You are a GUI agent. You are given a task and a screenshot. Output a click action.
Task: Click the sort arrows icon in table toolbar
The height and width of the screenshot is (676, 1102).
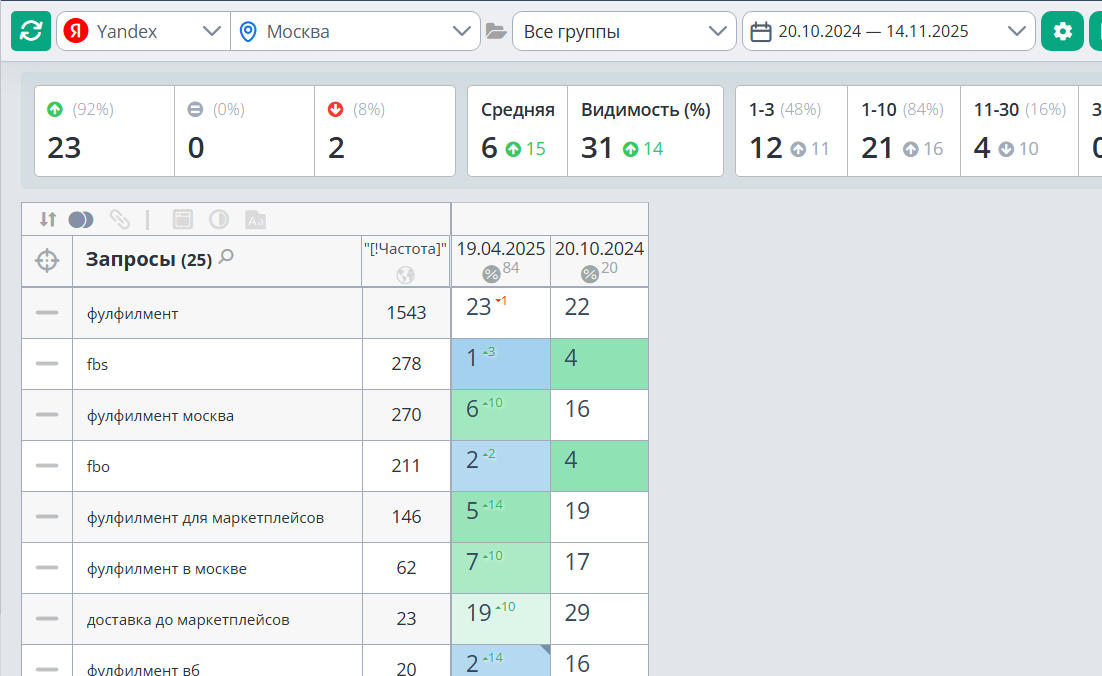(48, 219)
